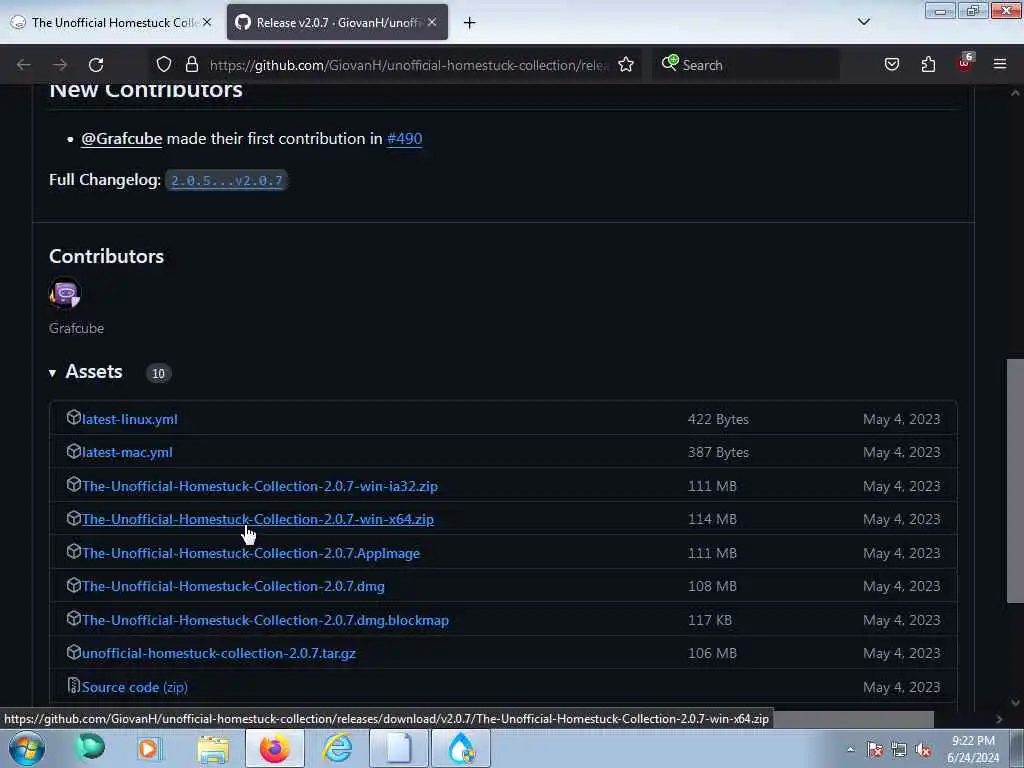
Task: Click the vertical page scrollbar thumb
Action: (x=1015, y=481)
